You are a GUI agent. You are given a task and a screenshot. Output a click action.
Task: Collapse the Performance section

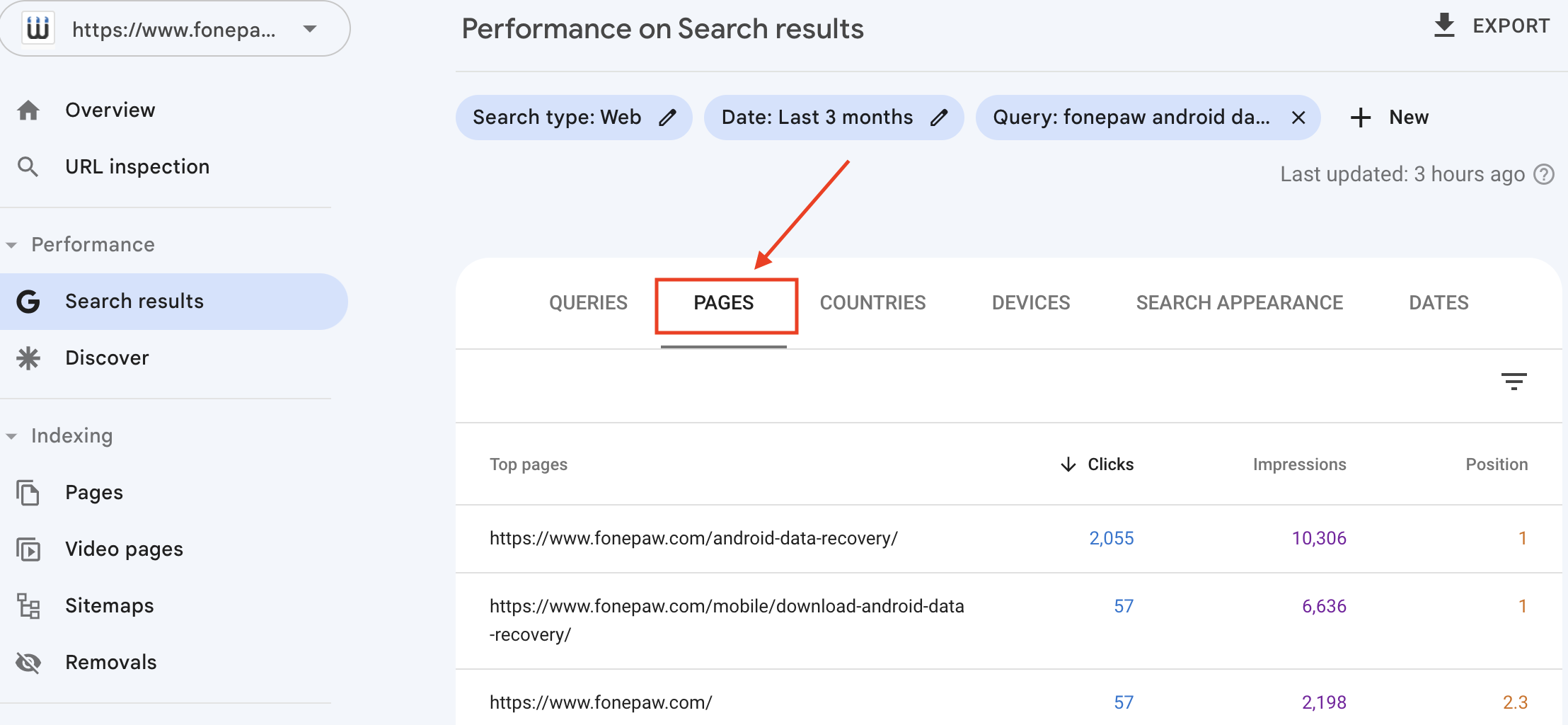click(x=11, y=245)
